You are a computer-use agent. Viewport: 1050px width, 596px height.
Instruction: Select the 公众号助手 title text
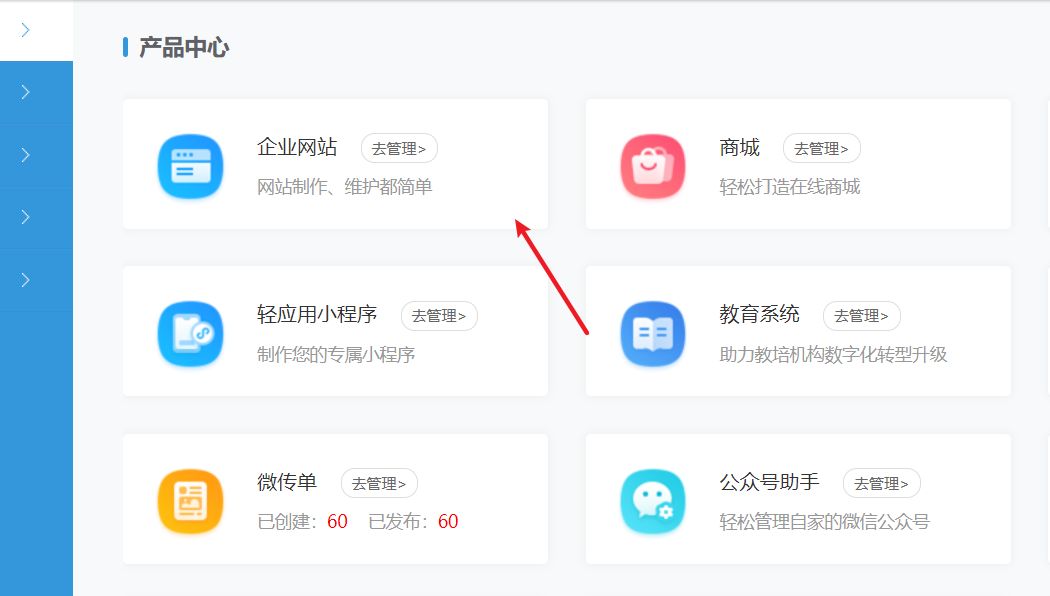coord(769,481)
